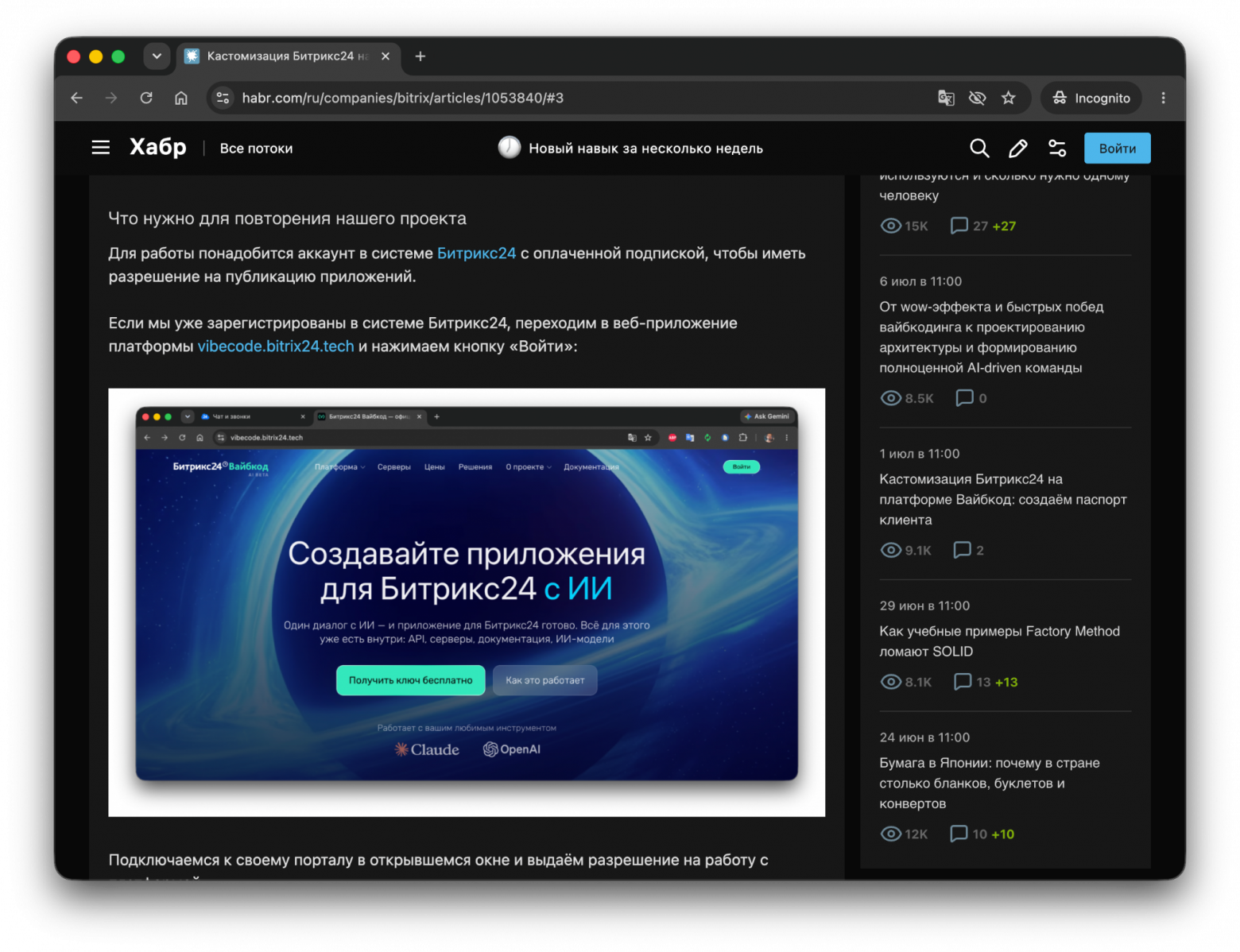Click the pencil write-post icon
The height and width of the screenshot is (952, 1240).
1018,148
